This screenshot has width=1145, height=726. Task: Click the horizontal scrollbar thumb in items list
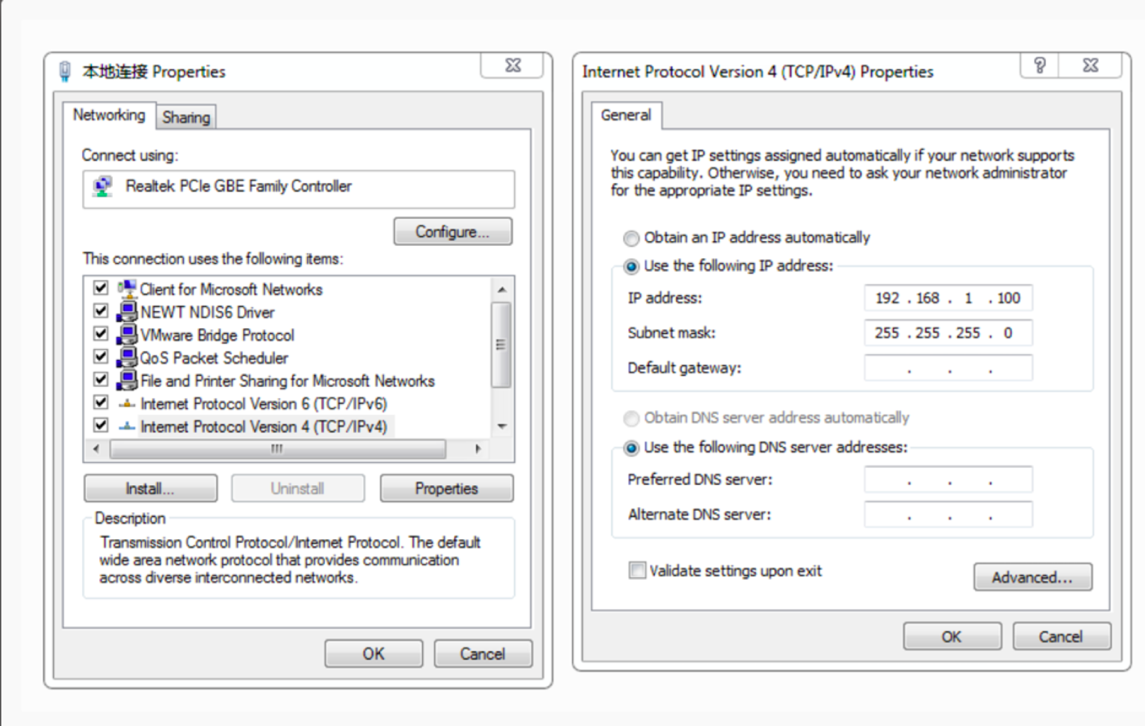click(277, 448)
